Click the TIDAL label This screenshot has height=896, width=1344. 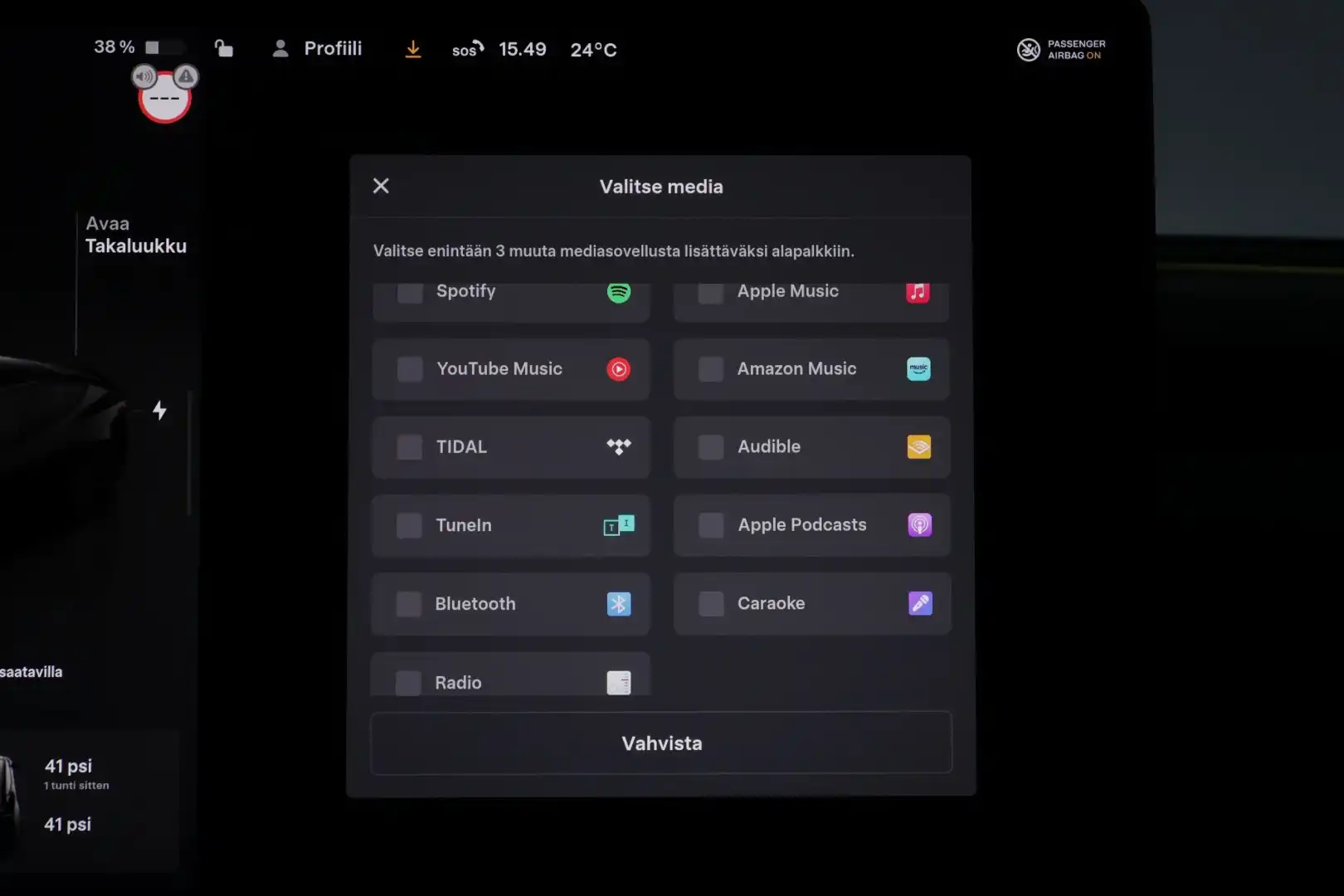tap(461, 446)
